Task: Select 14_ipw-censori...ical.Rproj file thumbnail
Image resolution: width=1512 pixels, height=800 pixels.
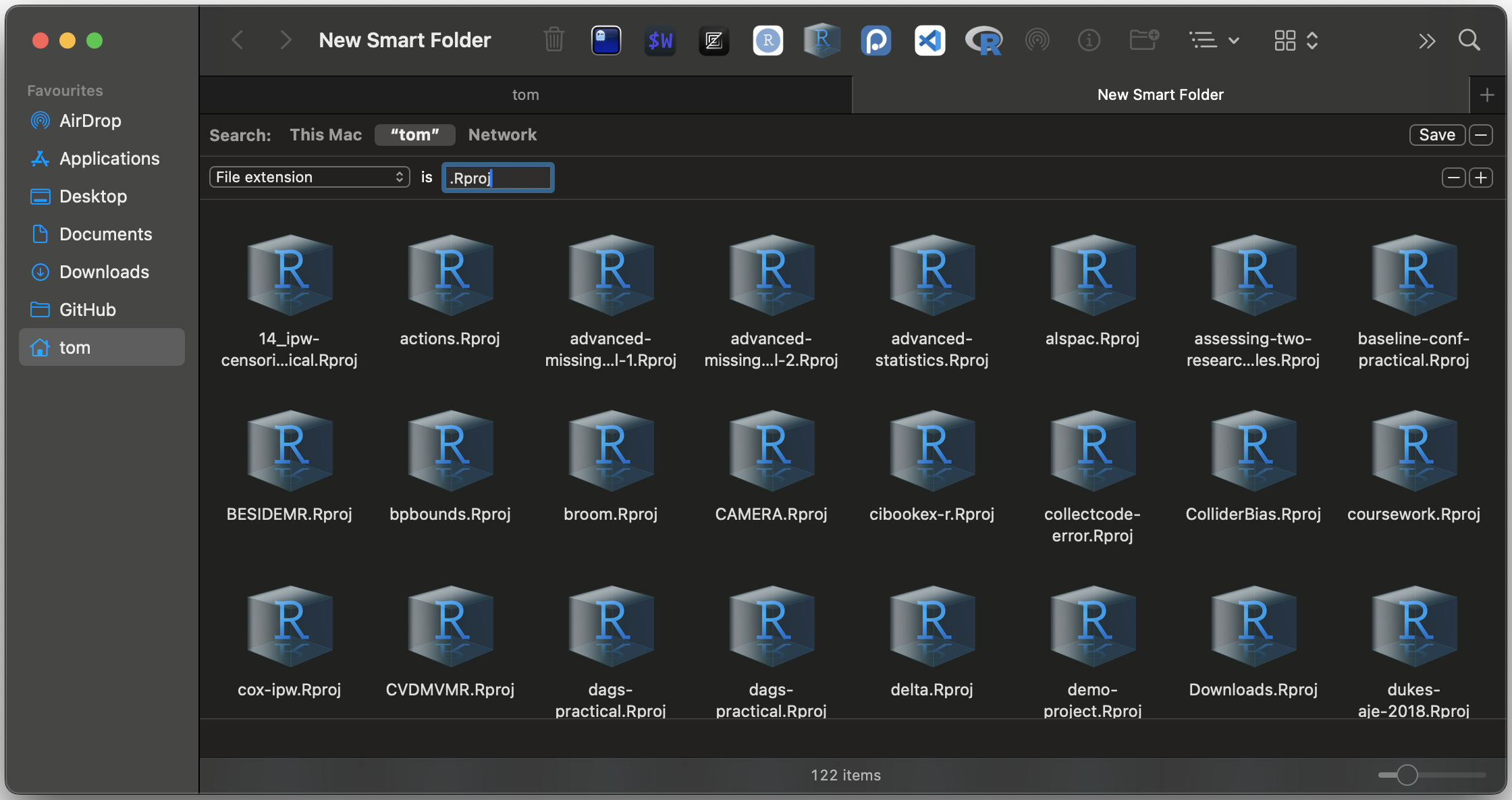Action: click(x=290, y=275)
